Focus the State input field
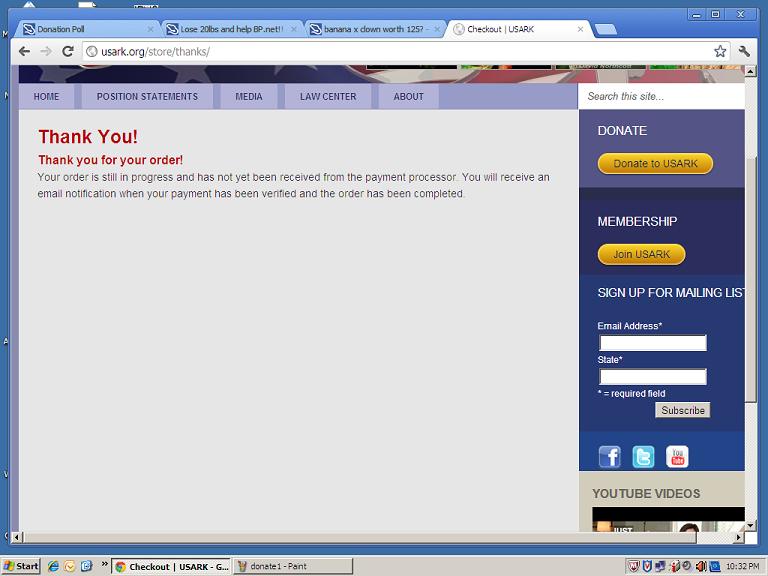 pyautogui.click(x=653, y=377)
